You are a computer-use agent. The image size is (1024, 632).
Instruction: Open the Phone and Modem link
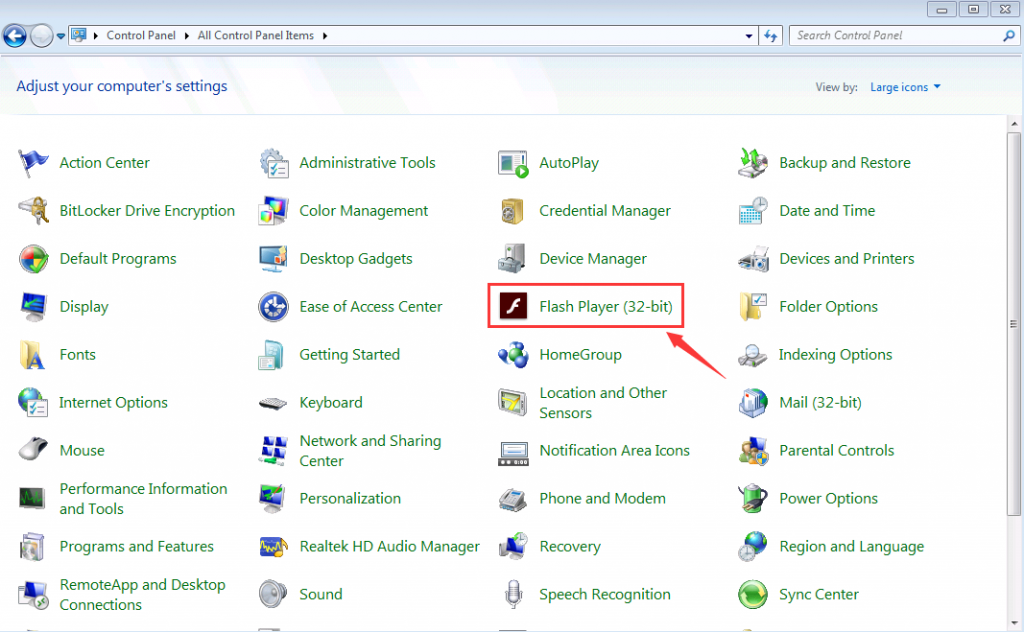tap(602, 498)
